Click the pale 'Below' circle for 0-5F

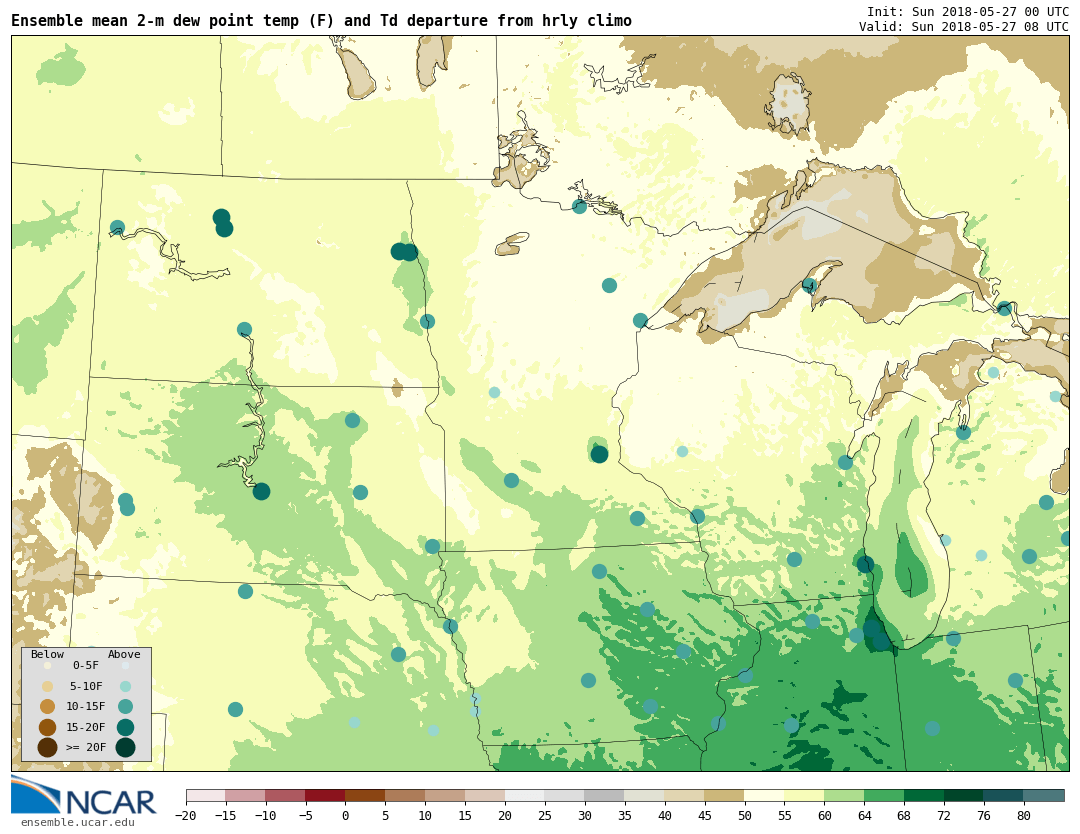pyautogui.click(x=48, y=665)
